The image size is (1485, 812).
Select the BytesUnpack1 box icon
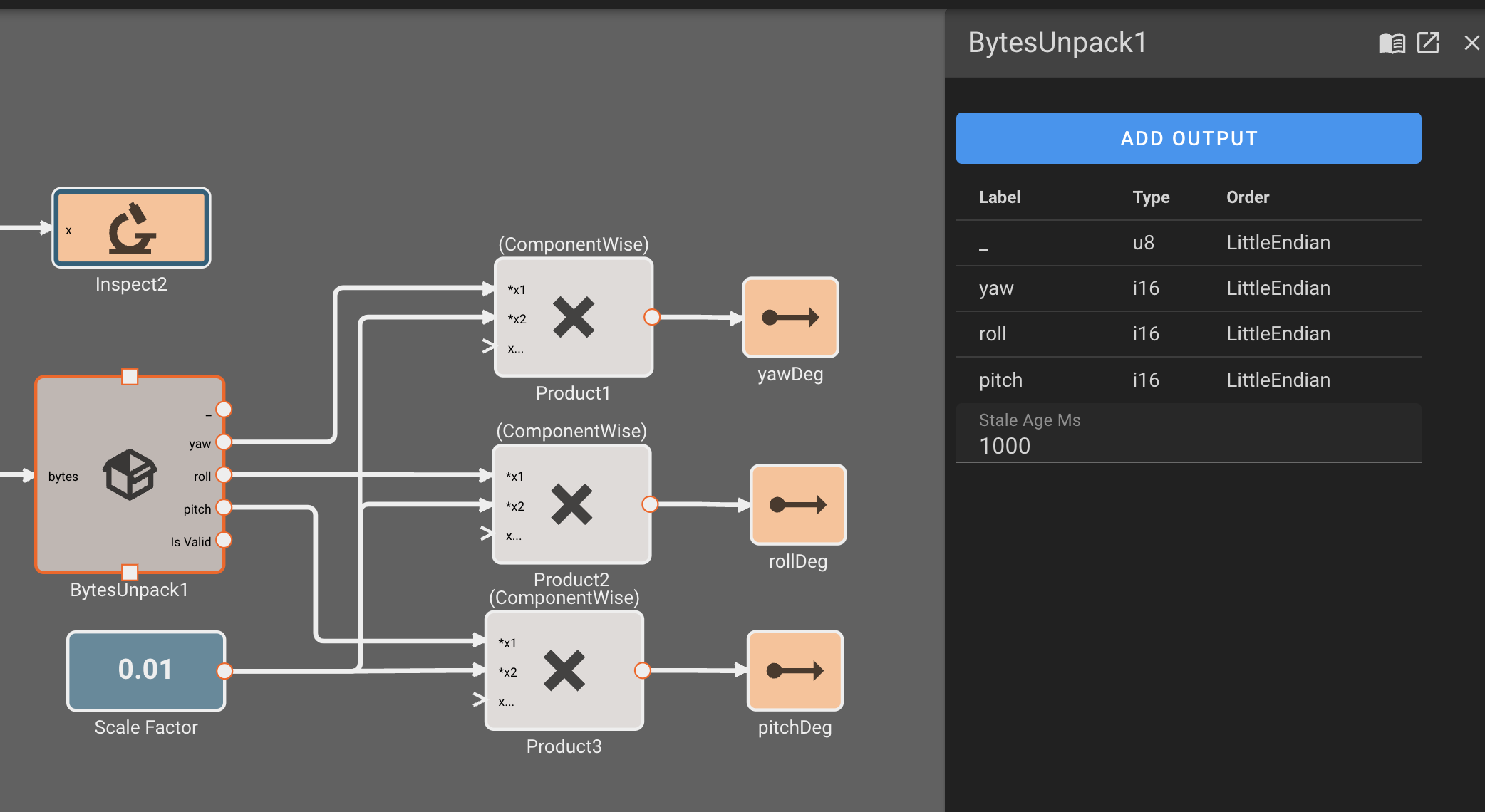coord(130,474)
